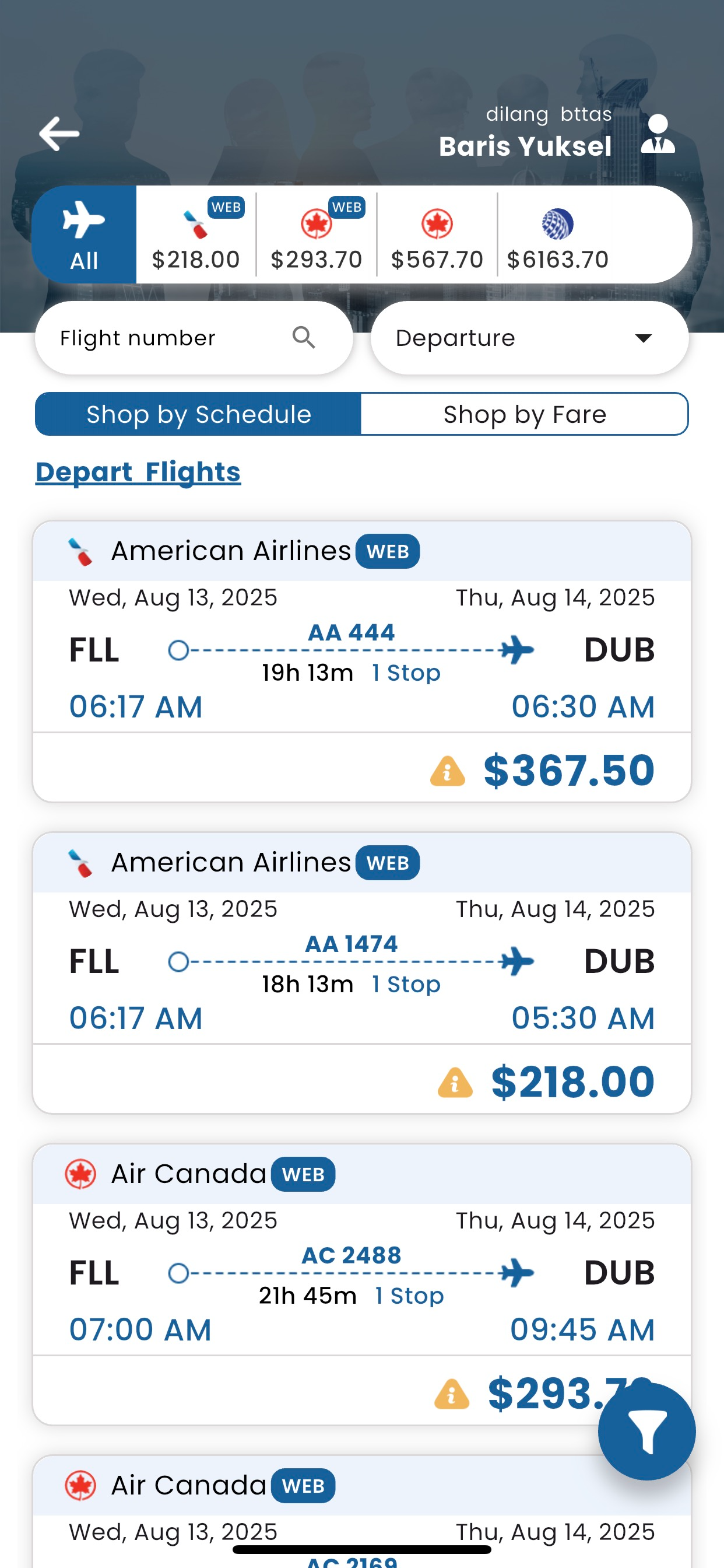Select the $218.00 AA 1474 fare
724x1568 pixels.
coord(572,1082)
